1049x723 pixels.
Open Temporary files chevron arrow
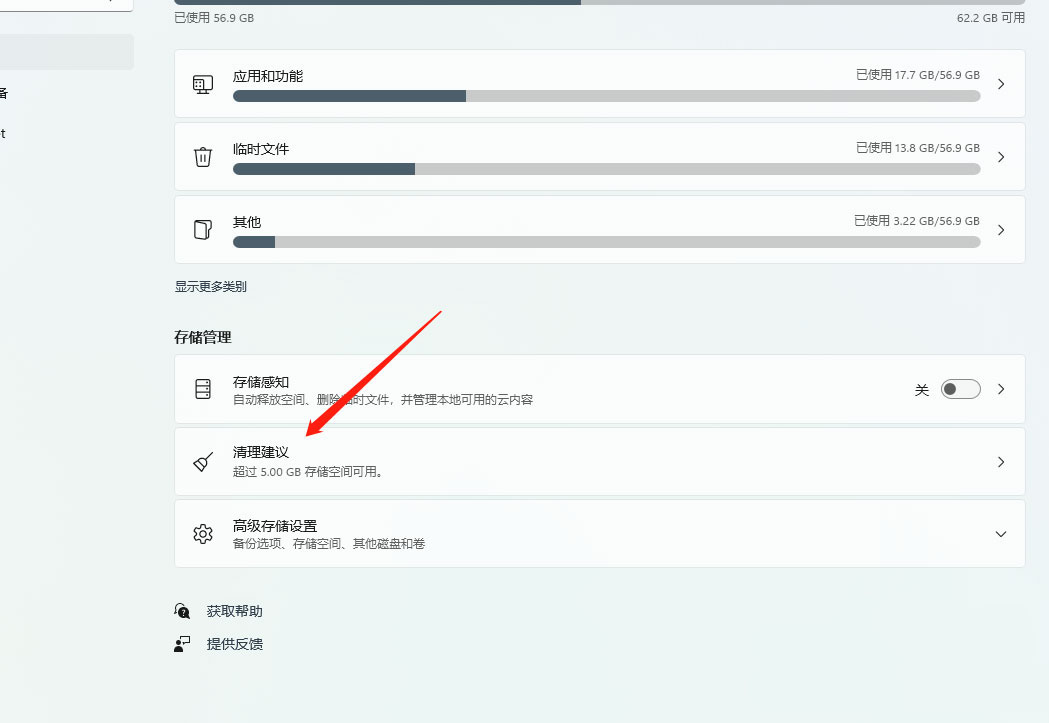click(1001, 157)
